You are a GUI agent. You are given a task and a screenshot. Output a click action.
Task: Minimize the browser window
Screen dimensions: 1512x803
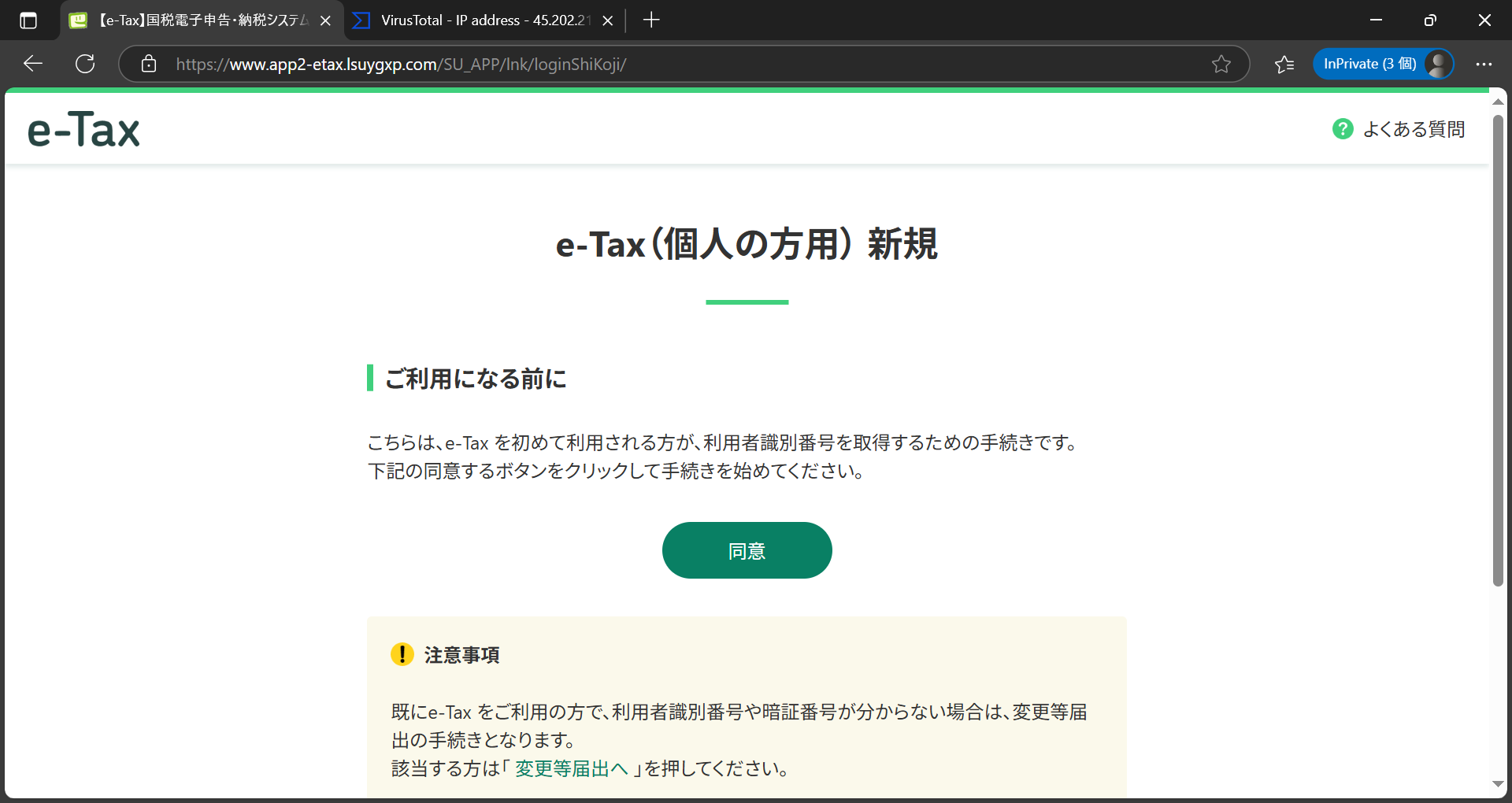tap(1377, 20)
